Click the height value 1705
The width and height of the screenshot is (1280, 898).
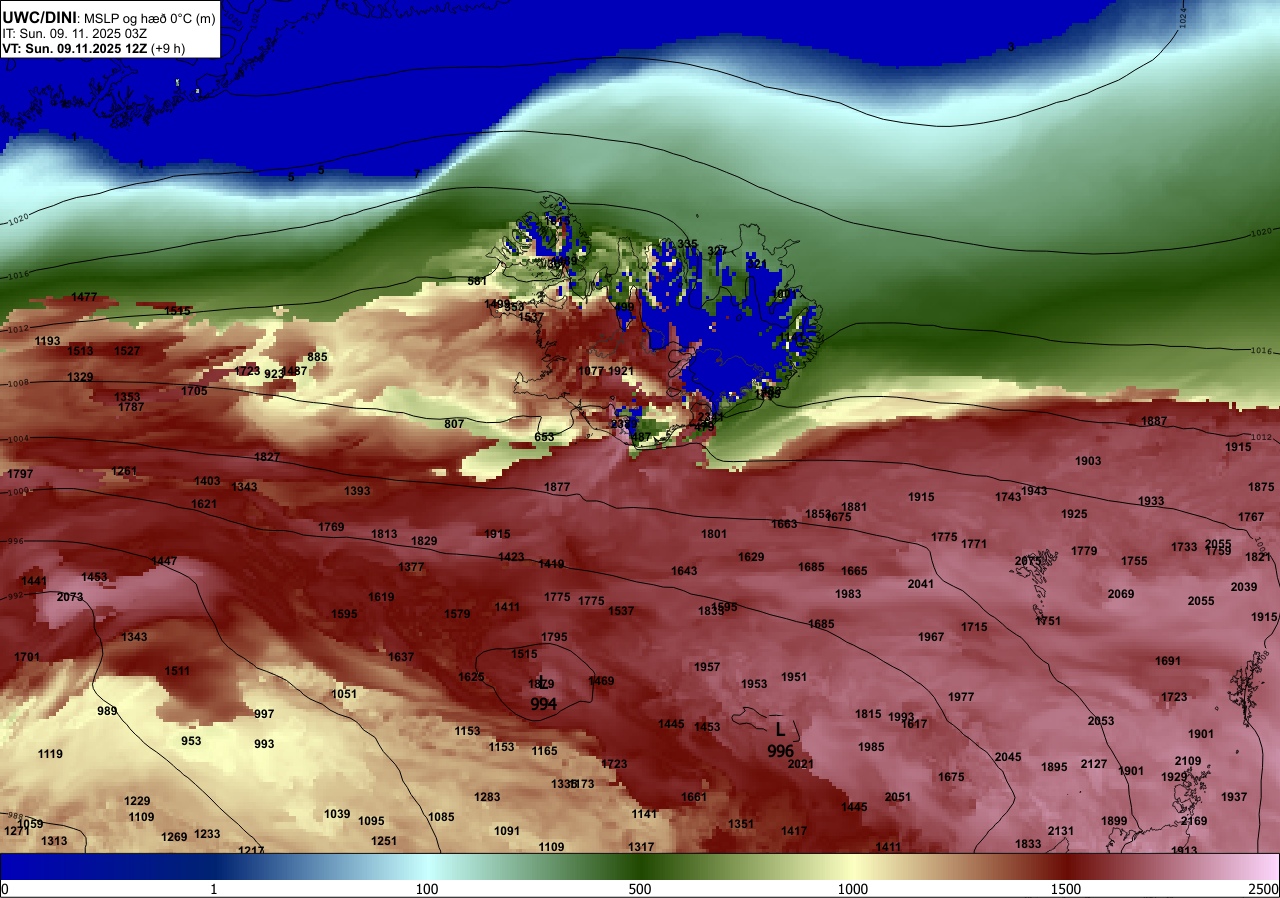pos(195,391)
